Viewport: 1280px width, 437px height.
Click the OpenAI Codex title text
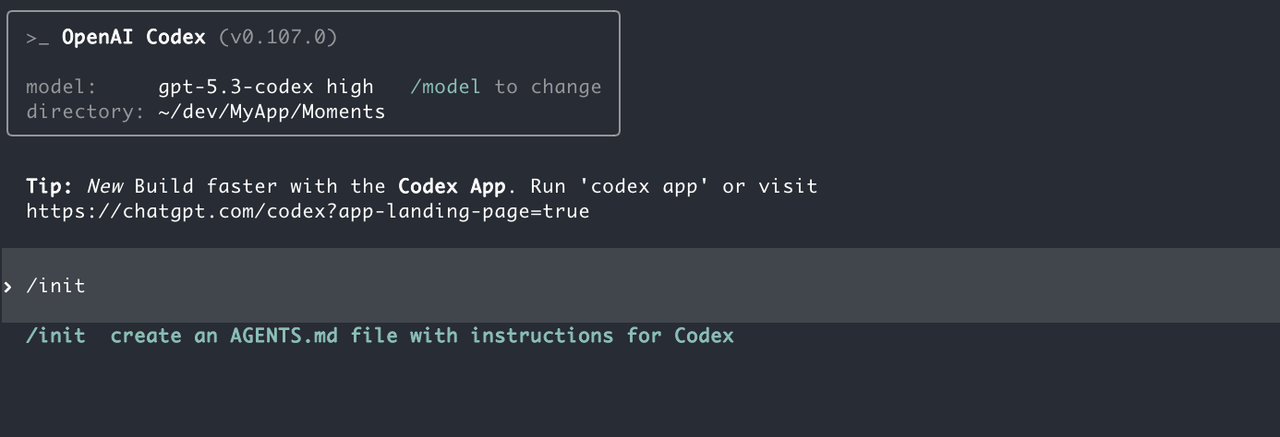pos(133,38)
